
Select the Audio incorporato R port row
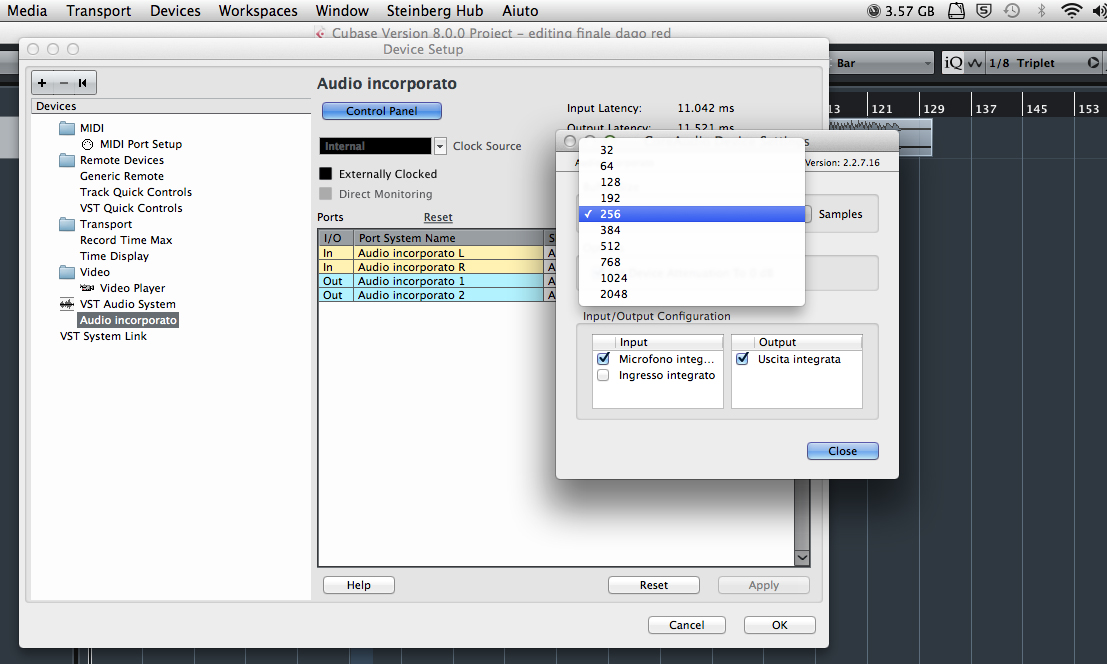tap(437, 267)
